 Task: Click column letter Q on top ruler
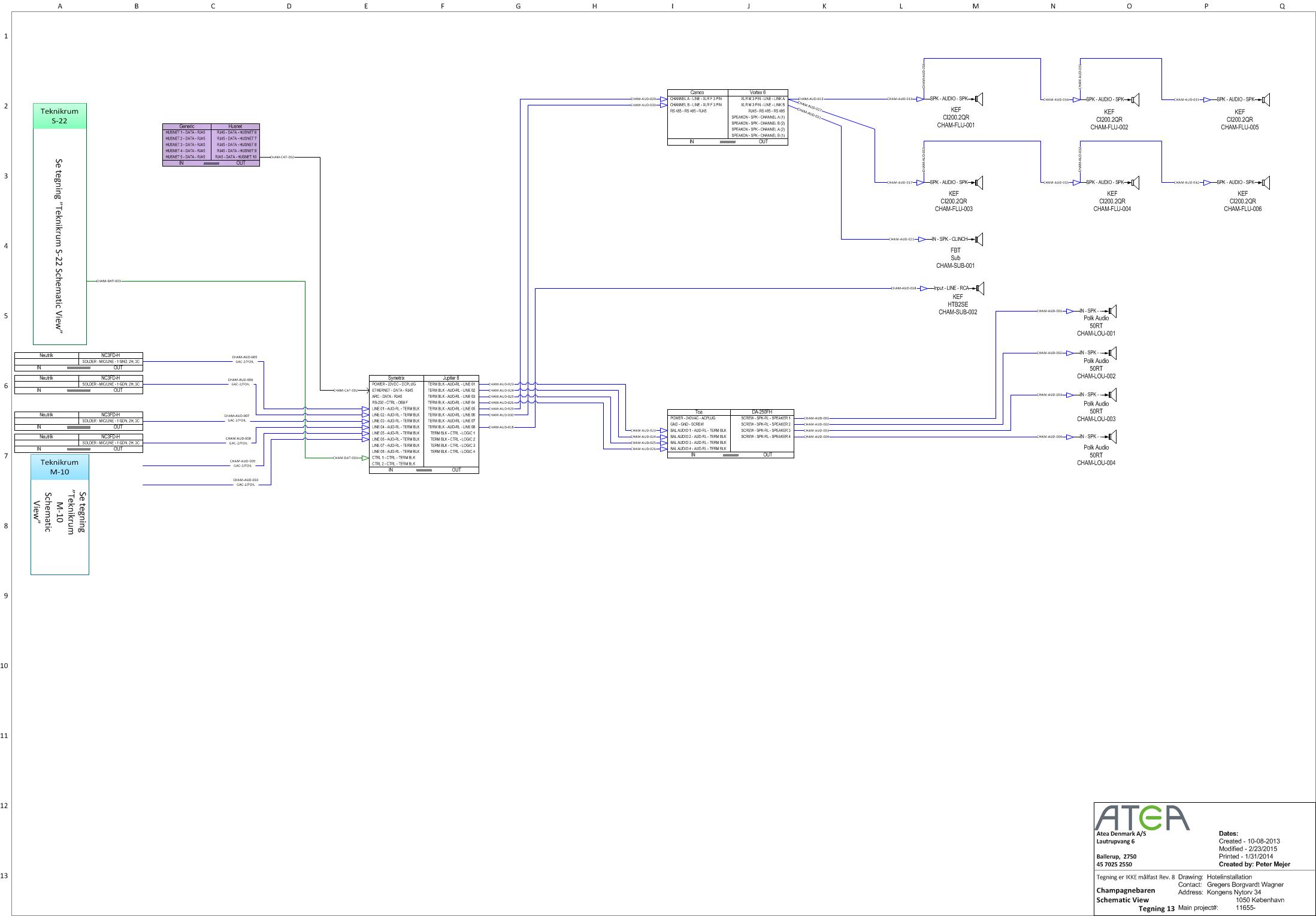click(x=1282, y=6)
